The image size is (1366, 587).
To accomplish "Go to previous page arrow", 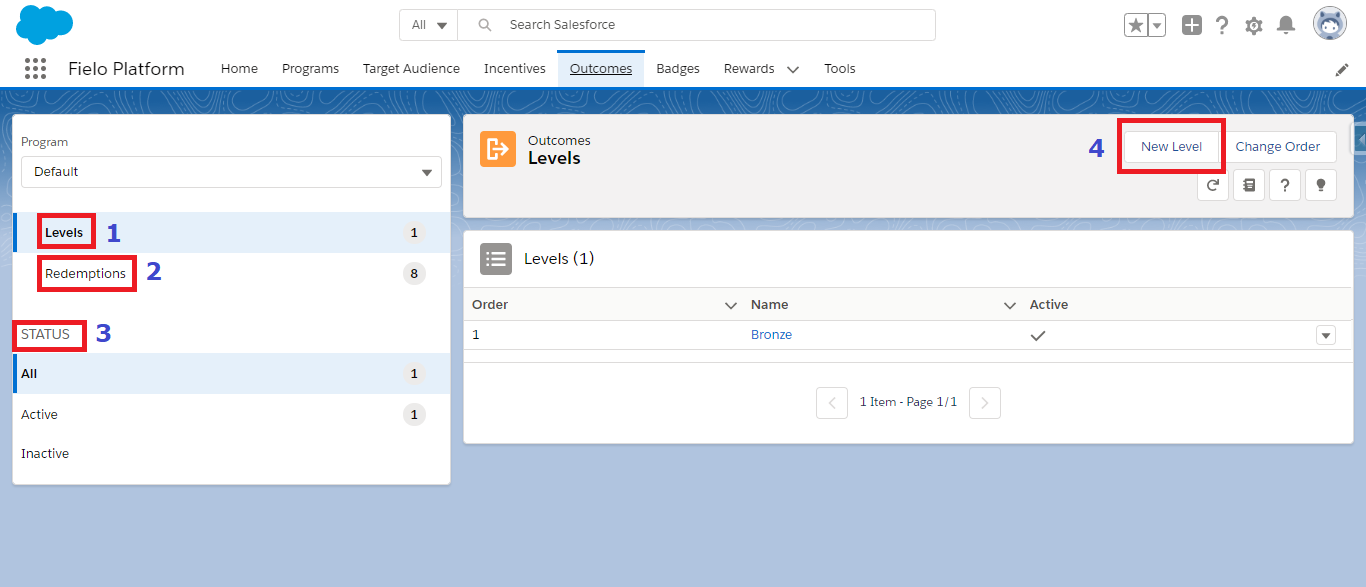I will click(x=832, y=403).
